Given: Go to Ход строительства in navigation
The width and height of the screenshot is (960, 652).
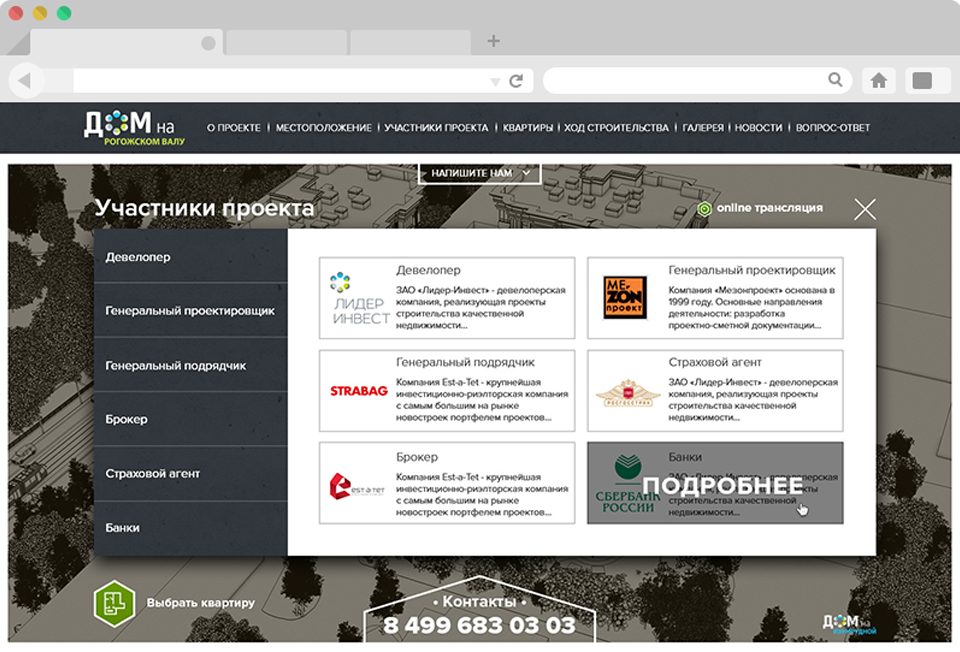Looking at the screenshot, I should (616, 128).
